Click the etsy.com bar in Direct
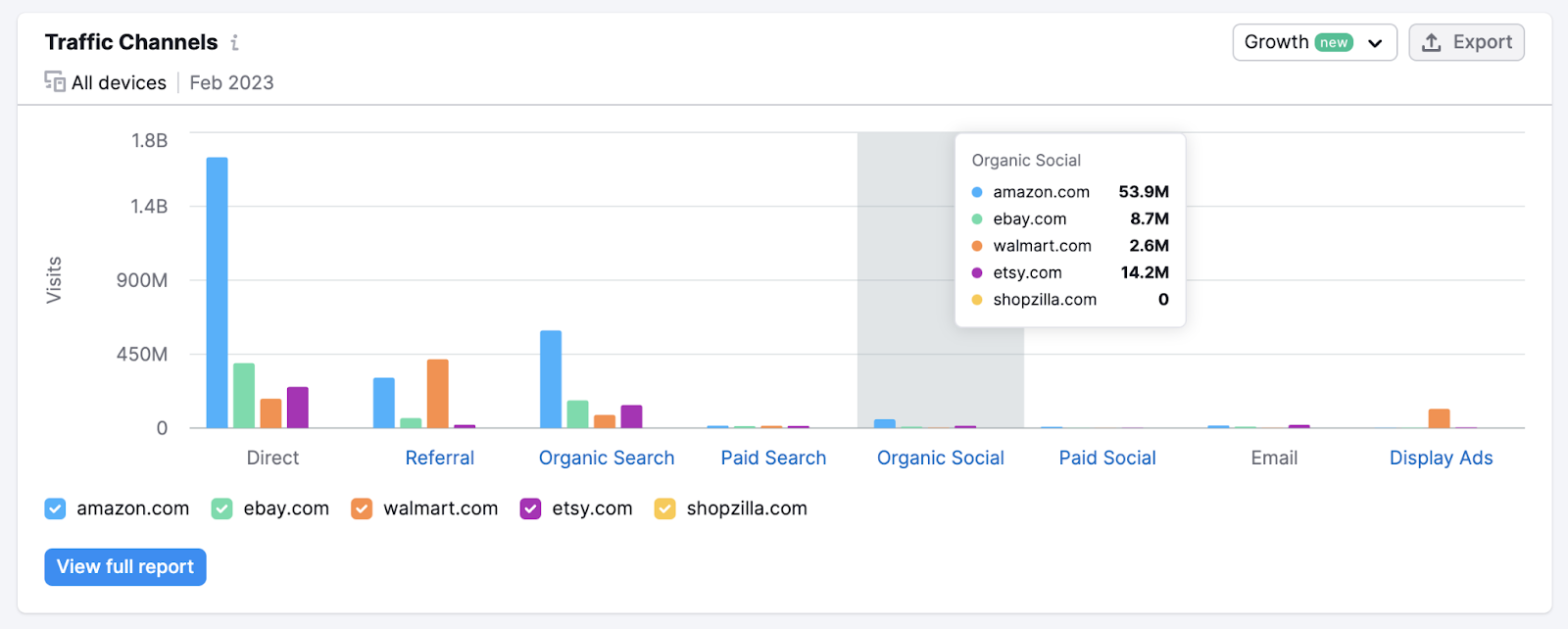The width and height of the screenshot is (1568, 629). 298,408
